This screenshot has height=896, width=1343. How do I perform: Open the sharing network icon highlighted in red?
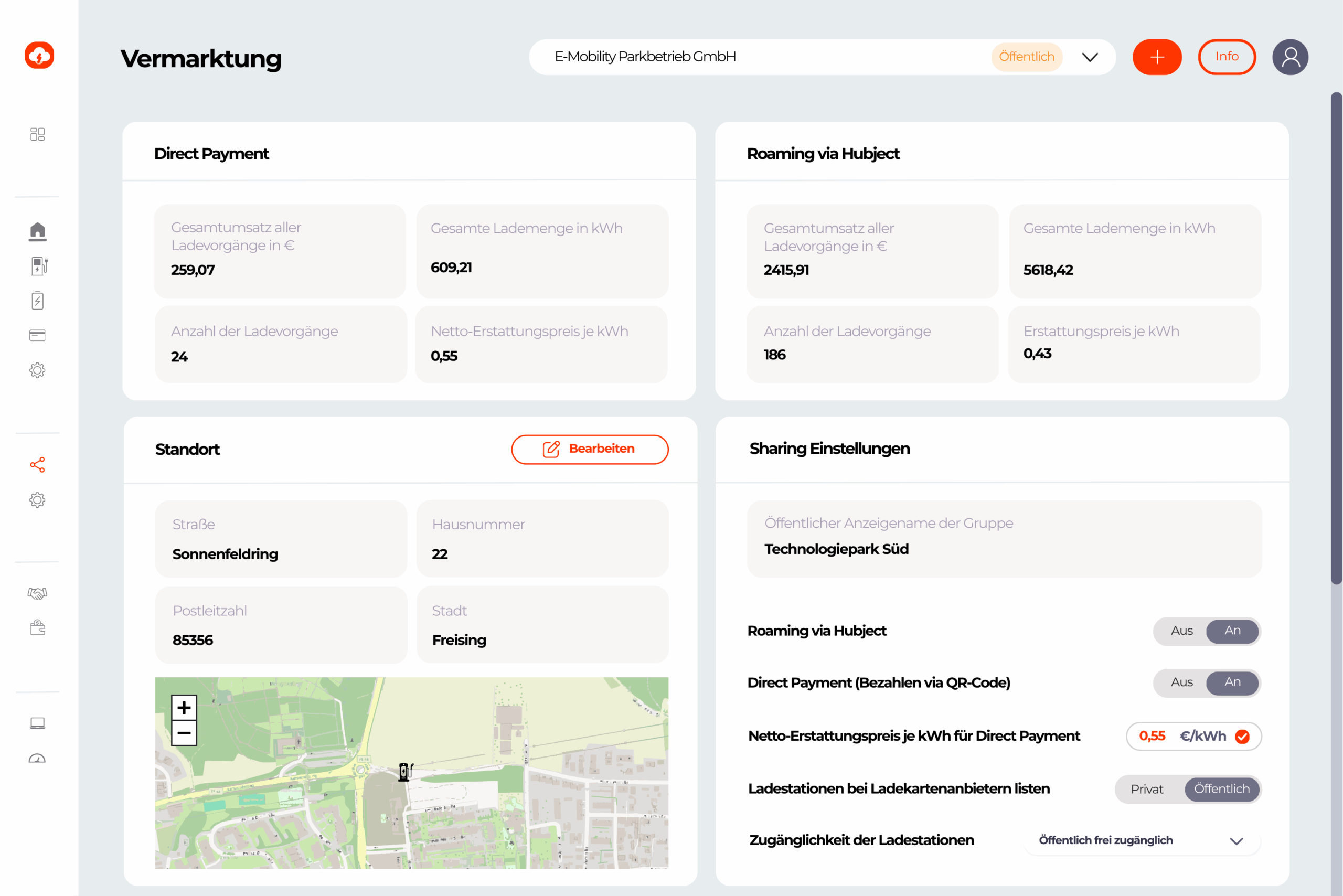pos(38,465)
